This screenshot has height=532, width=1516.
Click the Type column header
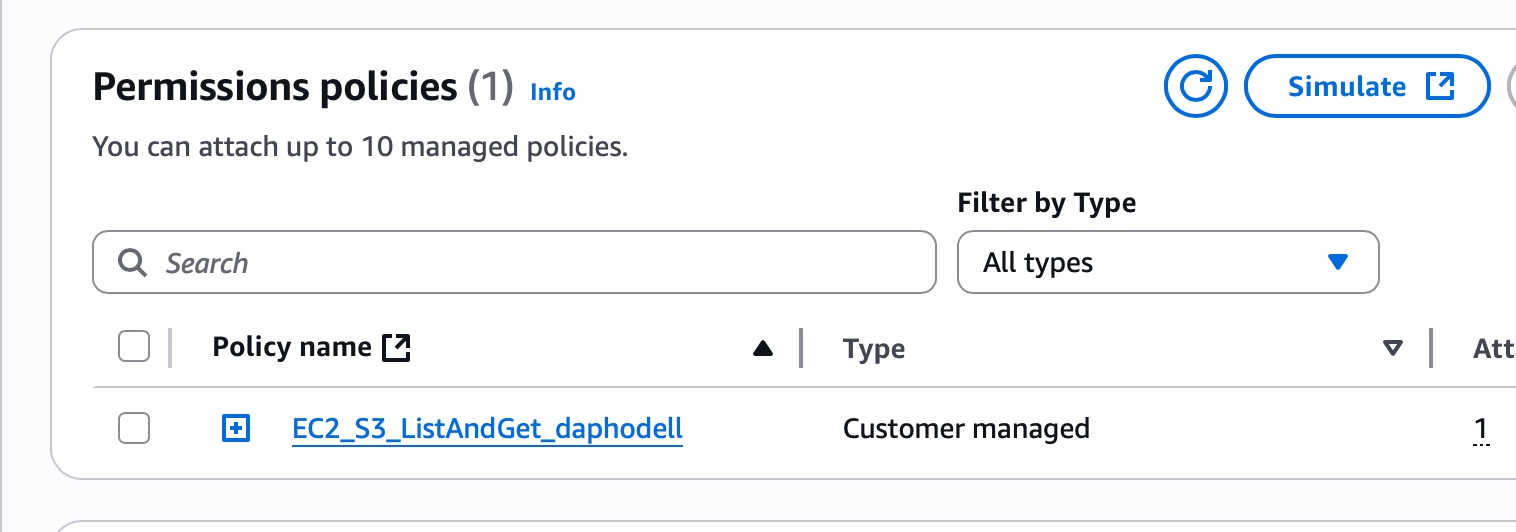(x=874, y=348)
